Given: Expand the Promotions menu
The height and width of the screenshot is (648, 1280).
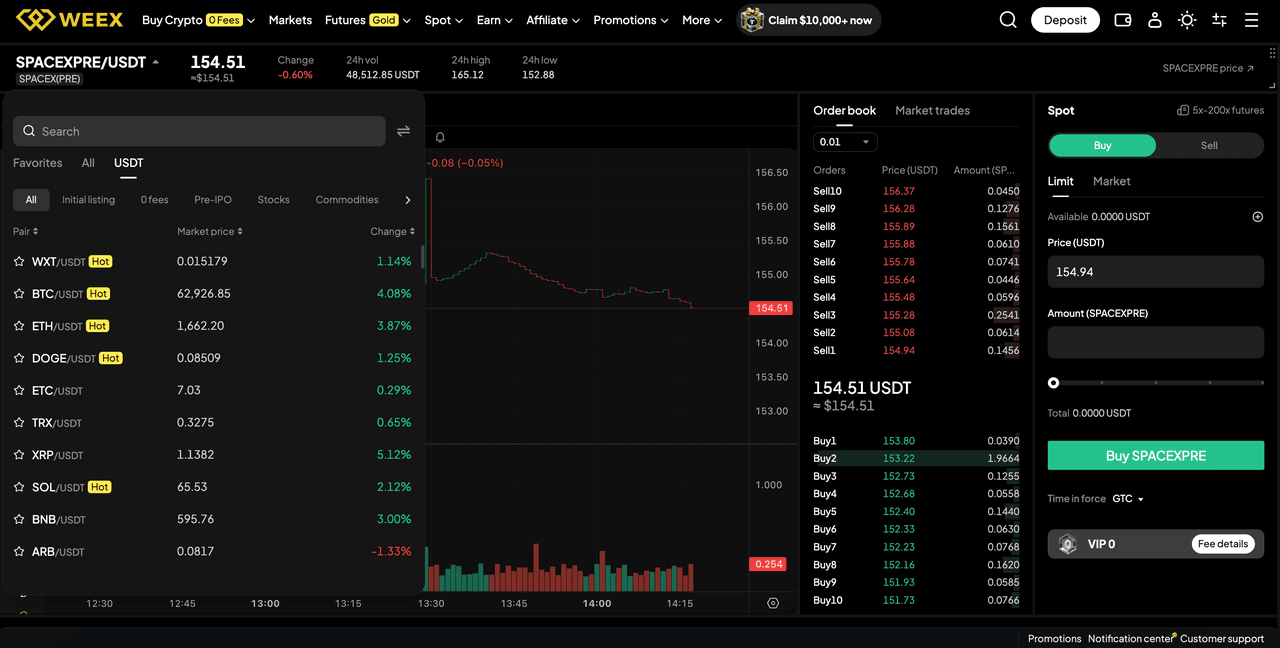Looking at the screenshot, I should pos(631,20).
